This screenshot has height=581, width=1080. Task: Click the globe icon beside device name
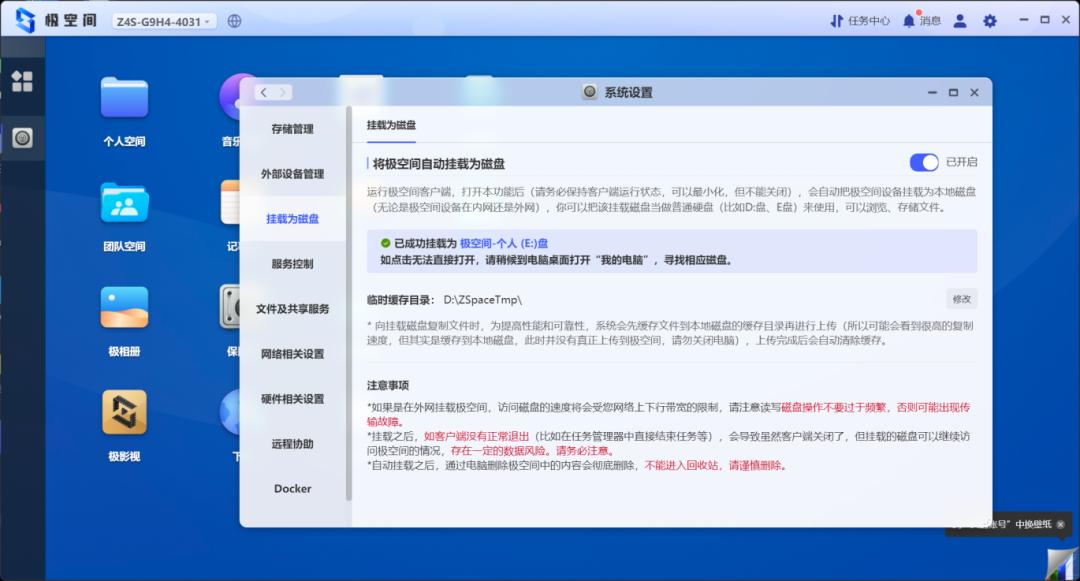click(234, 21)
